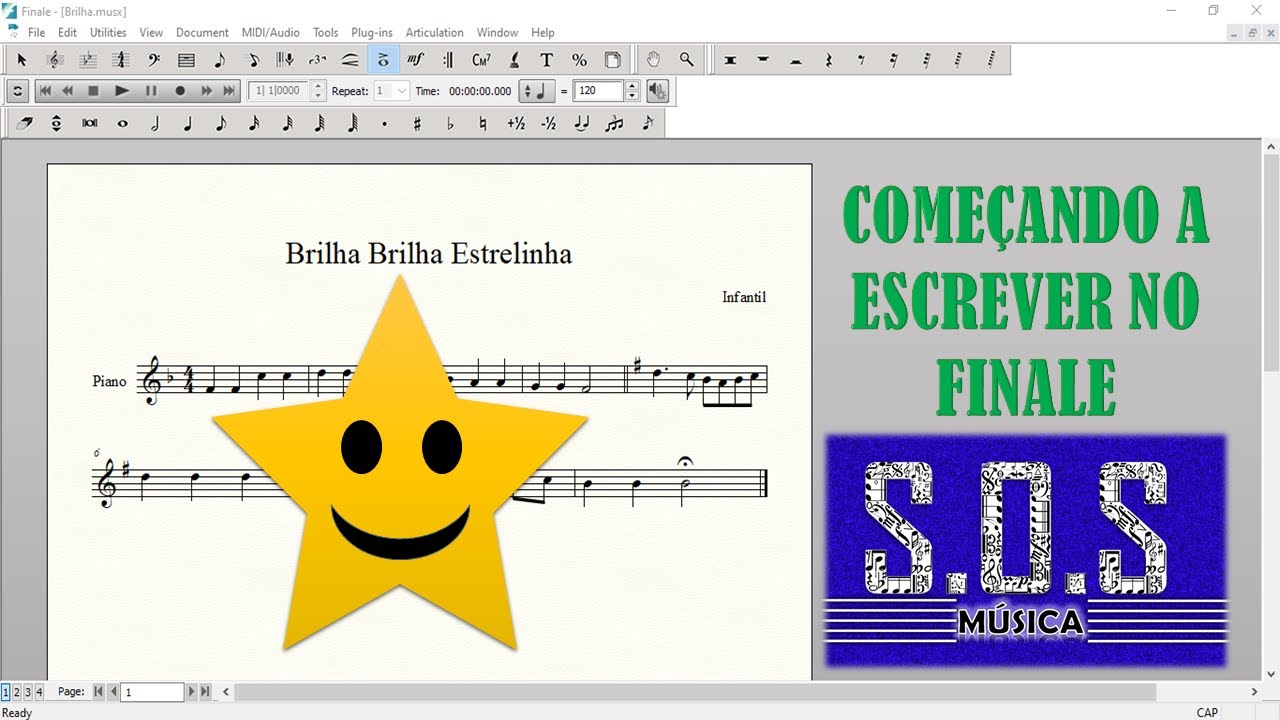Image resolution: width=1280 pixels, height=720 pixels.
Task: Click the Page number input field
Action: pos(152,692)
